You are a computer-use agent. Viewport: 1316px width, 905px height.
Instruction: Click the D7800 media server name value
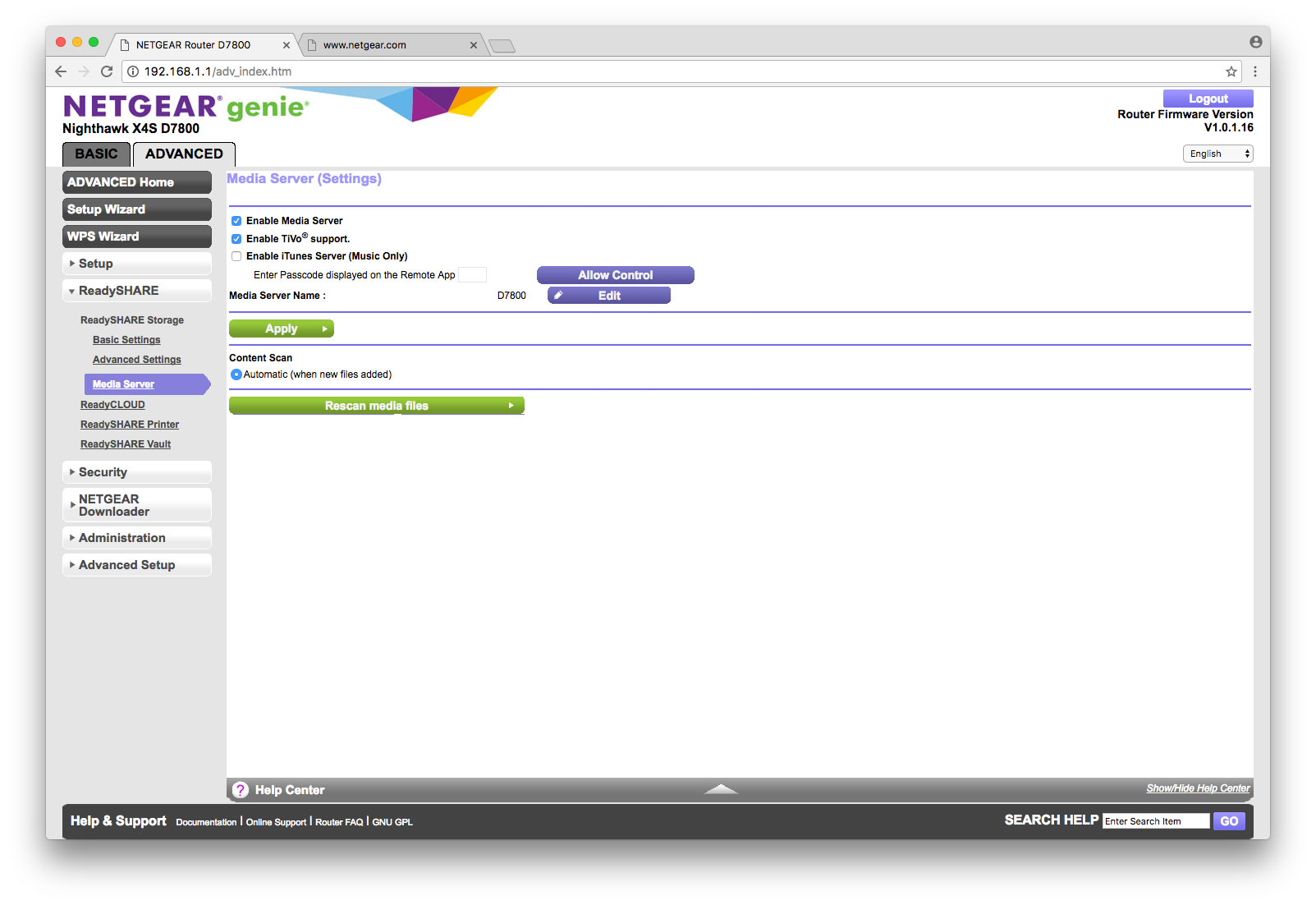pyautogui.click(x=511, y=296)
